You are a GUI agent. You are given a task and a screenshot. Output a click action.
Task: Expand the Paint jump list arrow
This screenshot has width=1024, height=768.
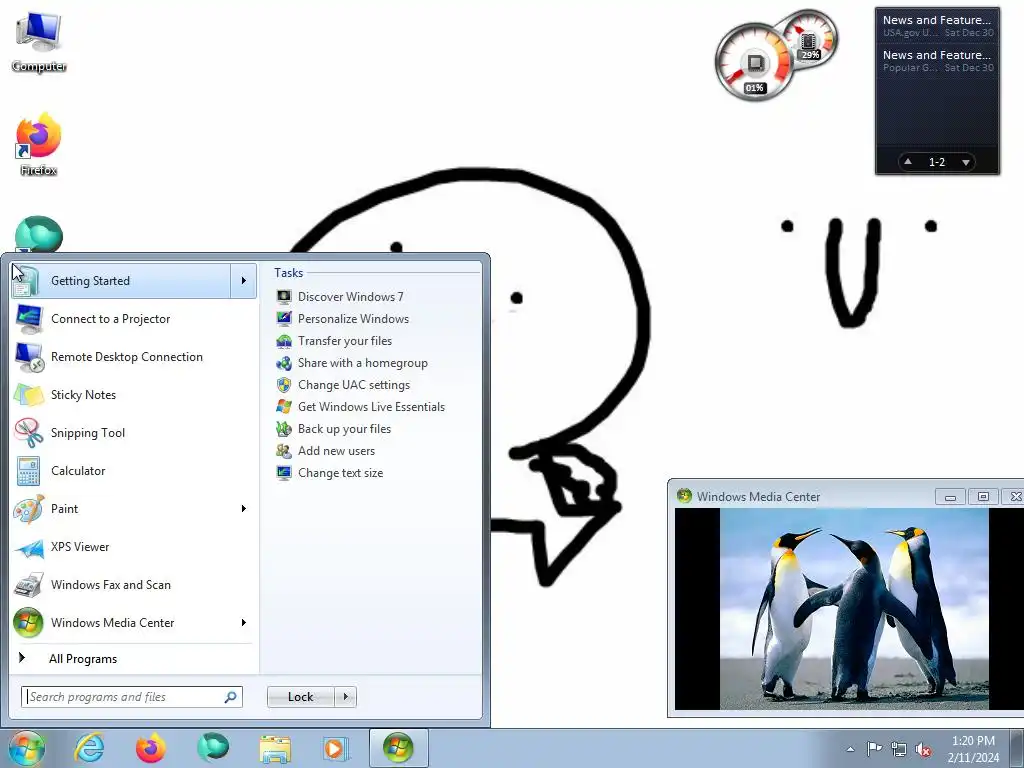[x=244, y=509]
